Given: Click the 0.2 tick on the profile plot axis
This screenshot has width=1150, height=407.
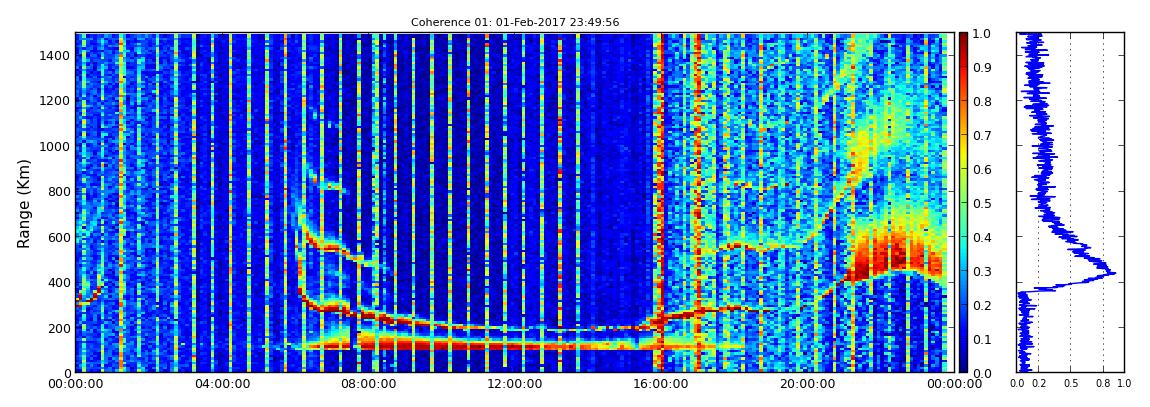Looking at the screenshot, I should click(x=1038, y=384).
